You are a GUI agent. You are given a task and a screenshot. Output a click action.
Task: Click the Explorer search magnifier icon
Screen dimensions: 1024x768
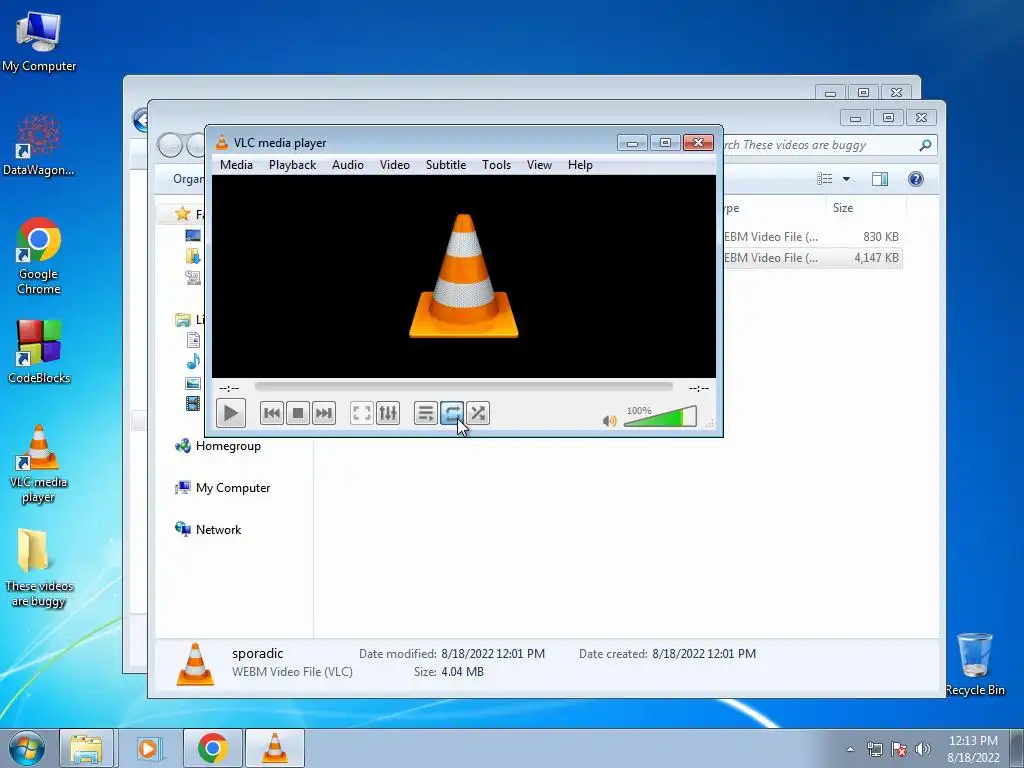925,145
